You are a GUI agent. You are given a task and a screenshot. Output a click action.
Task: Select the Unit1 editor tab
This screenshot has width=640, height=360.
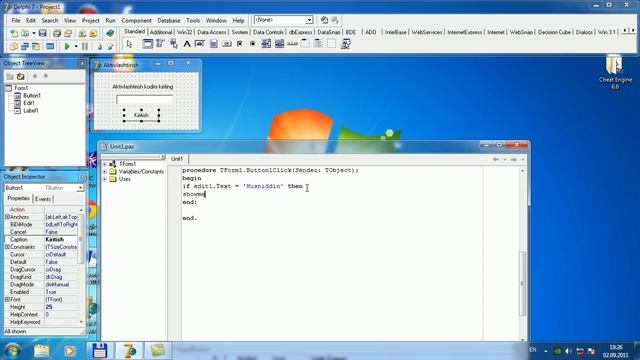[177, 159]
